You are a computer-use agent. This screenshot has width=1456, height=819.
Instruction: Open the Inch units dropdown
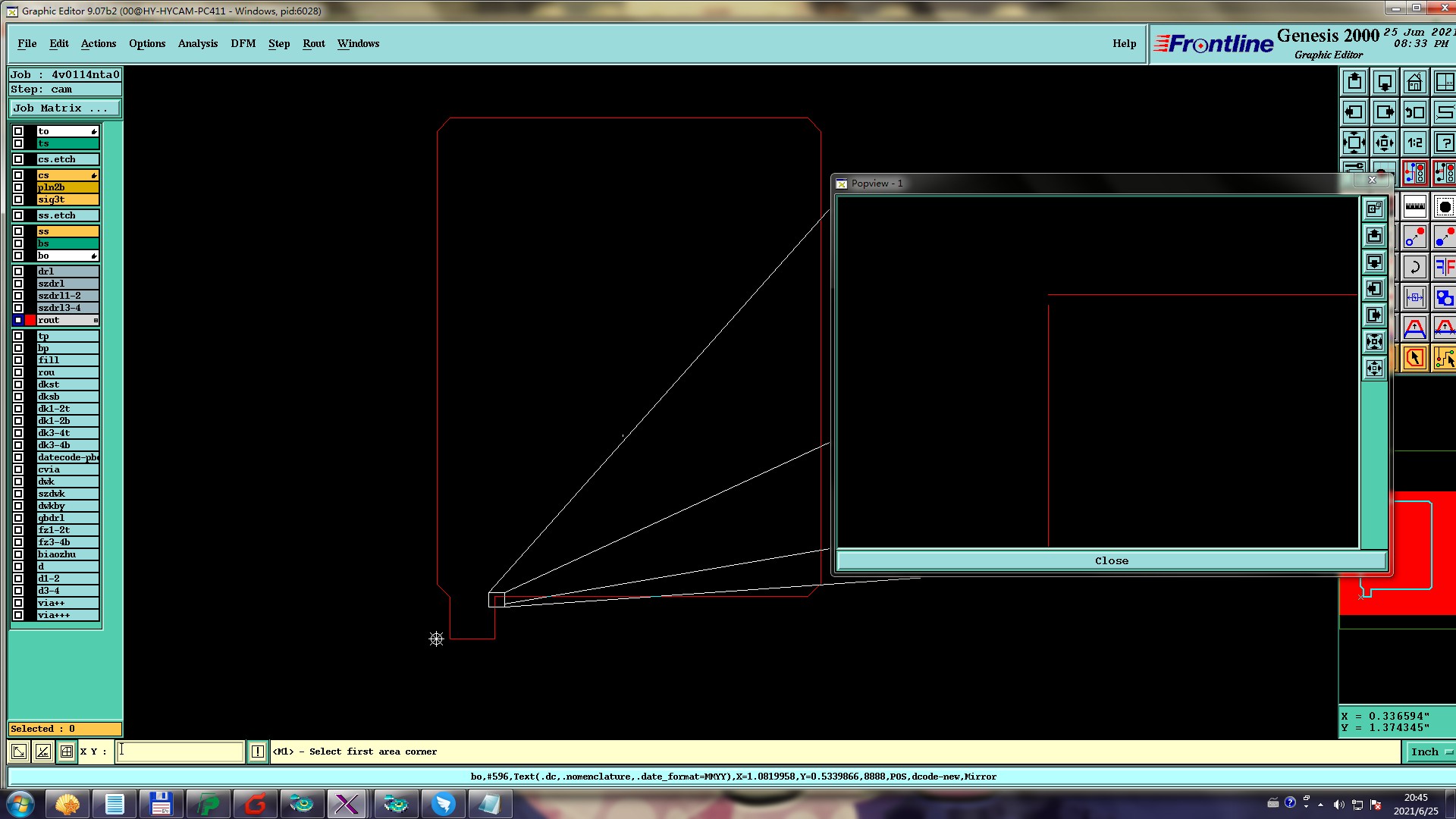pos(1429,752)
